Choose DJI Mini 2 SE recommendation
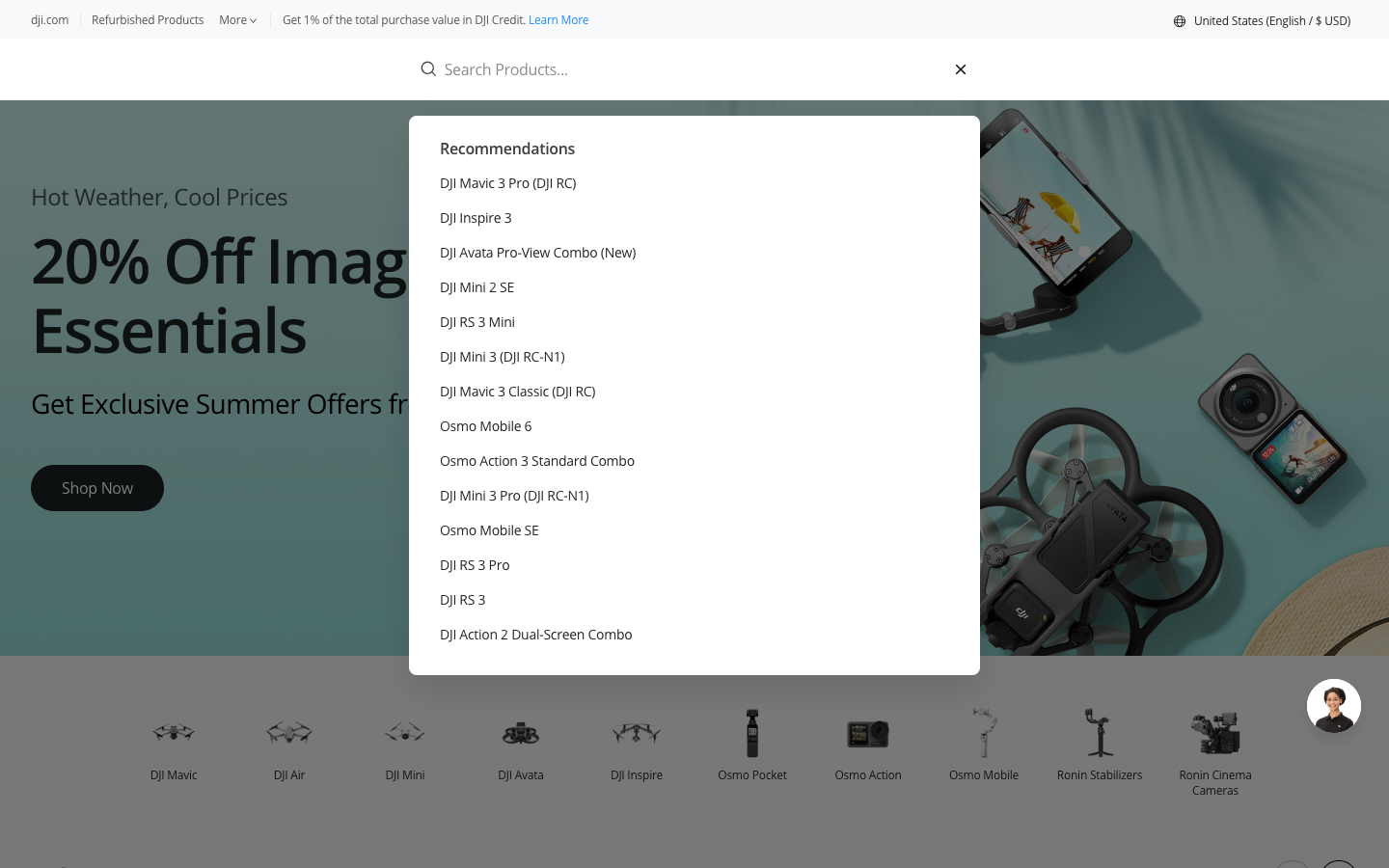 (477, 287)
